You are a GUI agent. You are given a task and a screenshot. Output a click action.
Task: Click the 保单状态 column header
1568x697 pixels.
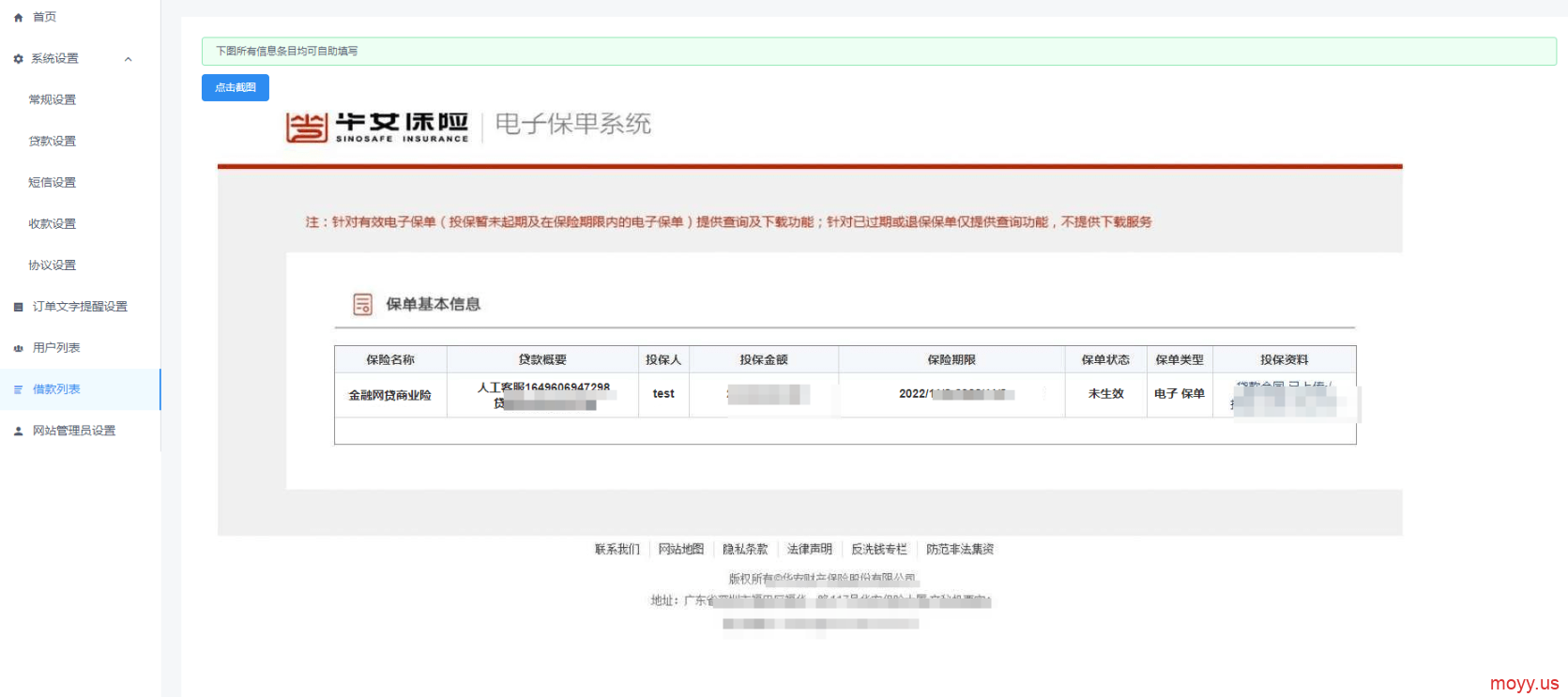[1105, 359]
